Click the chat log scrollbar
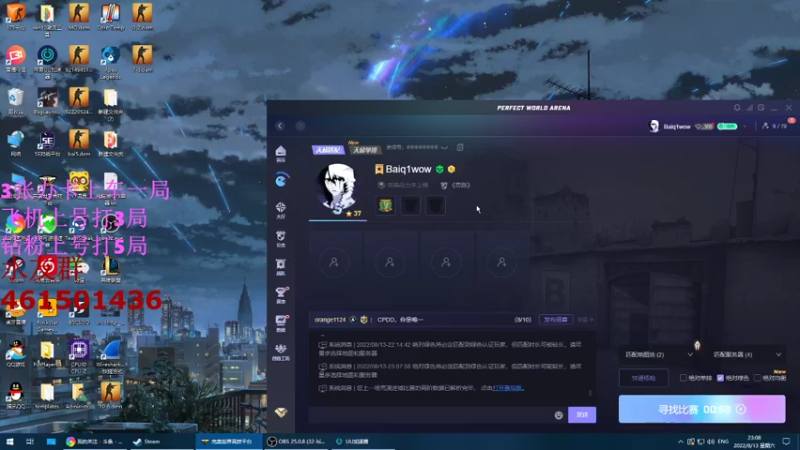Image resolution: width=800 pixels, height=450 pixels. [x=590, y=393]
